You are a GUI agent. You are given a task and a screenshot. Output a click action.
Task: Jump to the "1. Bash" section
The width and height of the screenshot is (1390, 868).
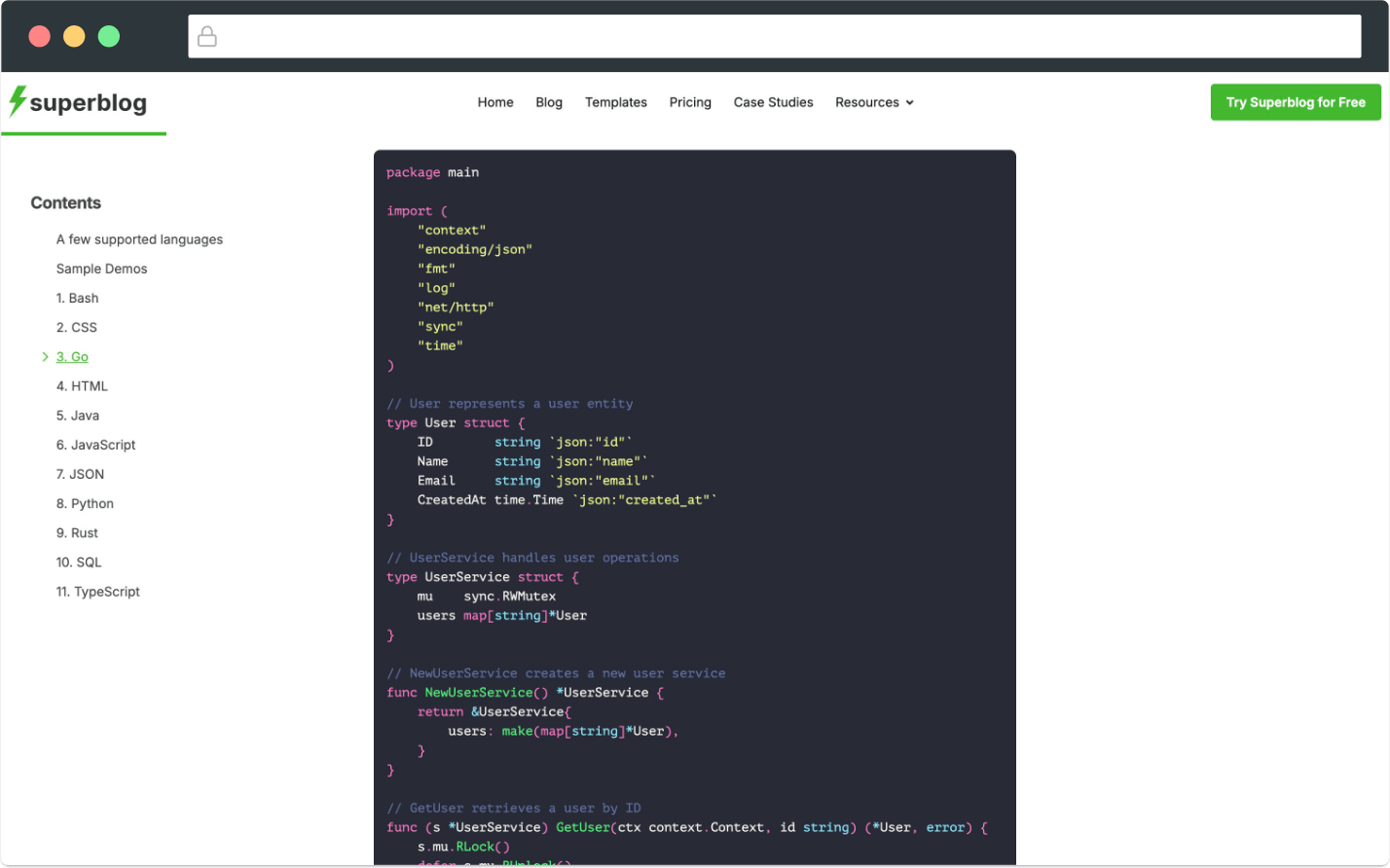click(x=77, y=298)
